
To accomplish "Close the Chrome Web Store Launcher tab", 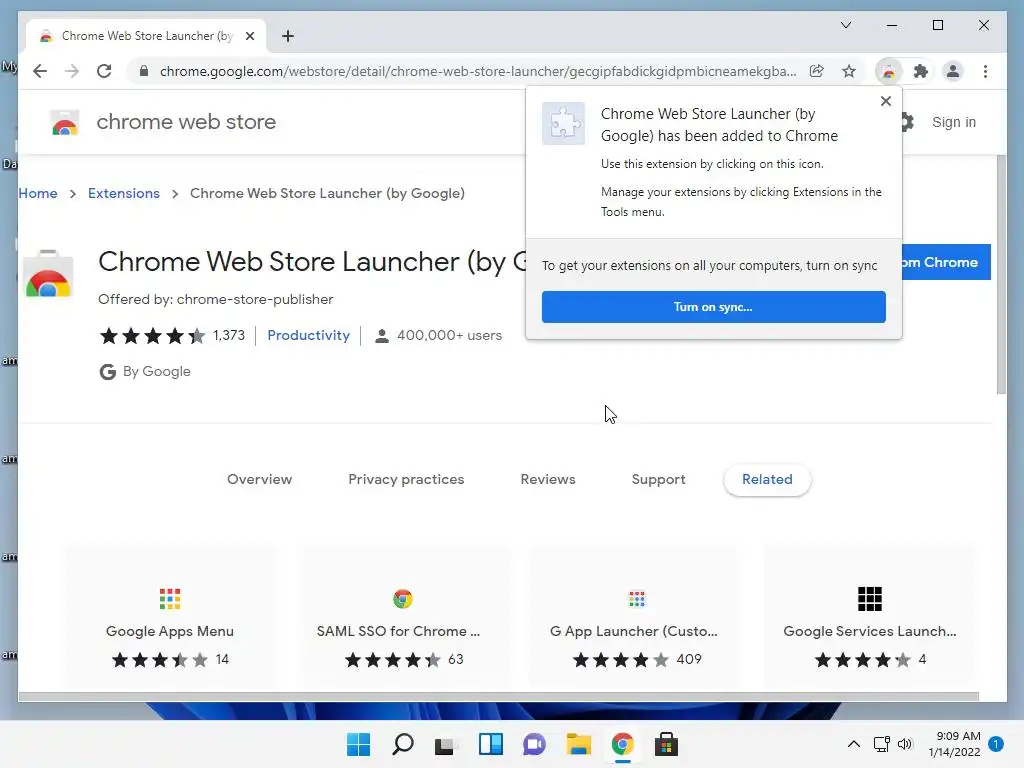I will click(x=249, y=36).
